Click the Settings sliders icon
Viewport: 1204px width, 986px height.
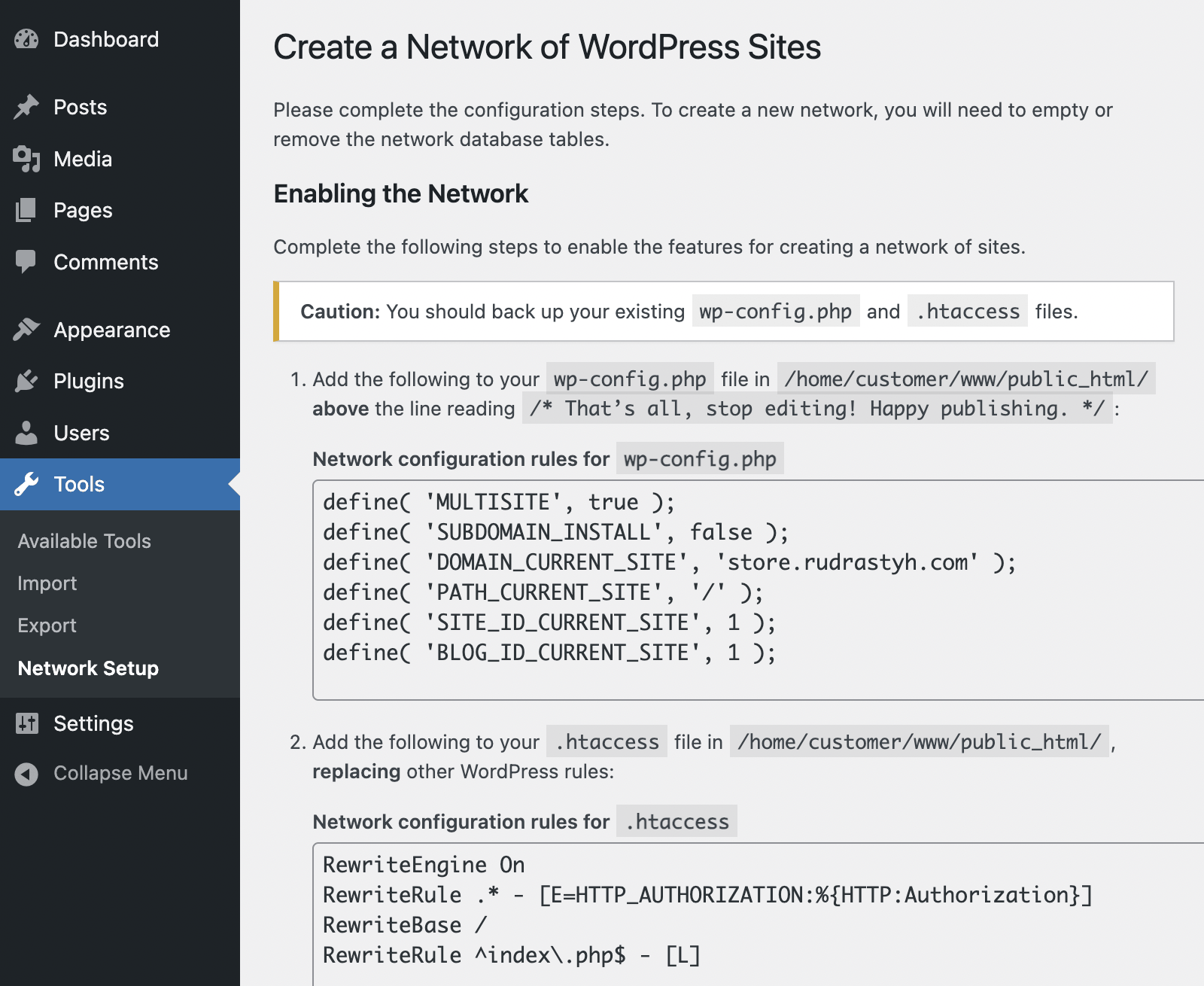(27, 723)
